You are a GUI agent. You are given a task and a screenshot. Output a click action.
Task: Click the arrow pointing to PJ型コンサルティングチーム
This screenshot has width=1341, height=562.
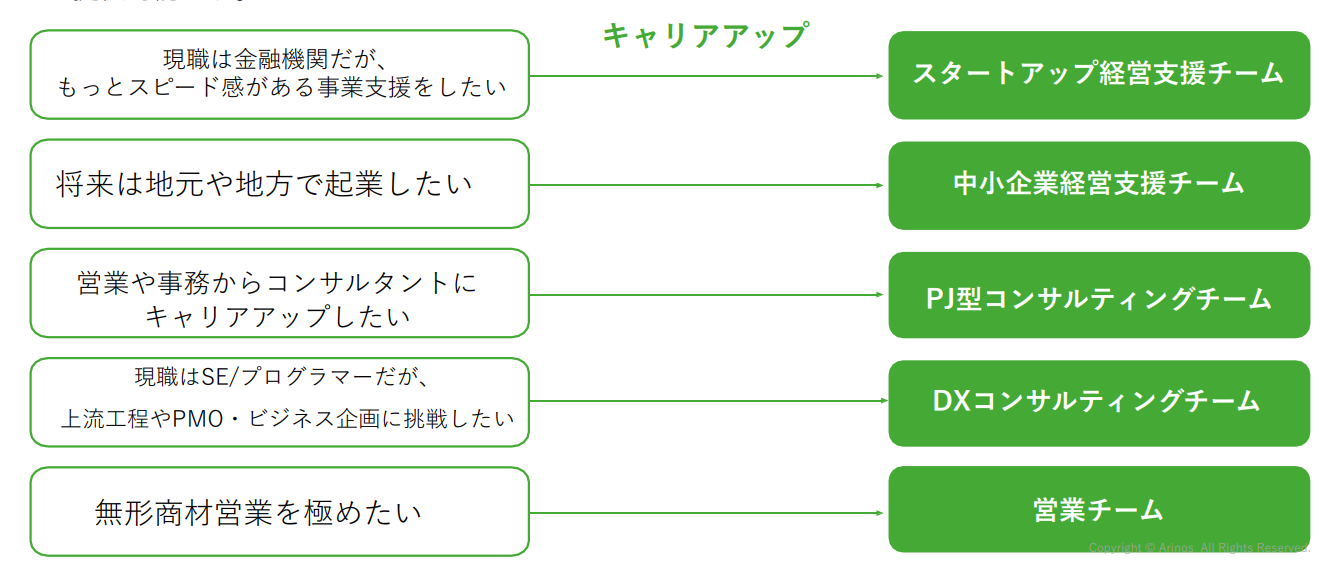tap(707, 295)
